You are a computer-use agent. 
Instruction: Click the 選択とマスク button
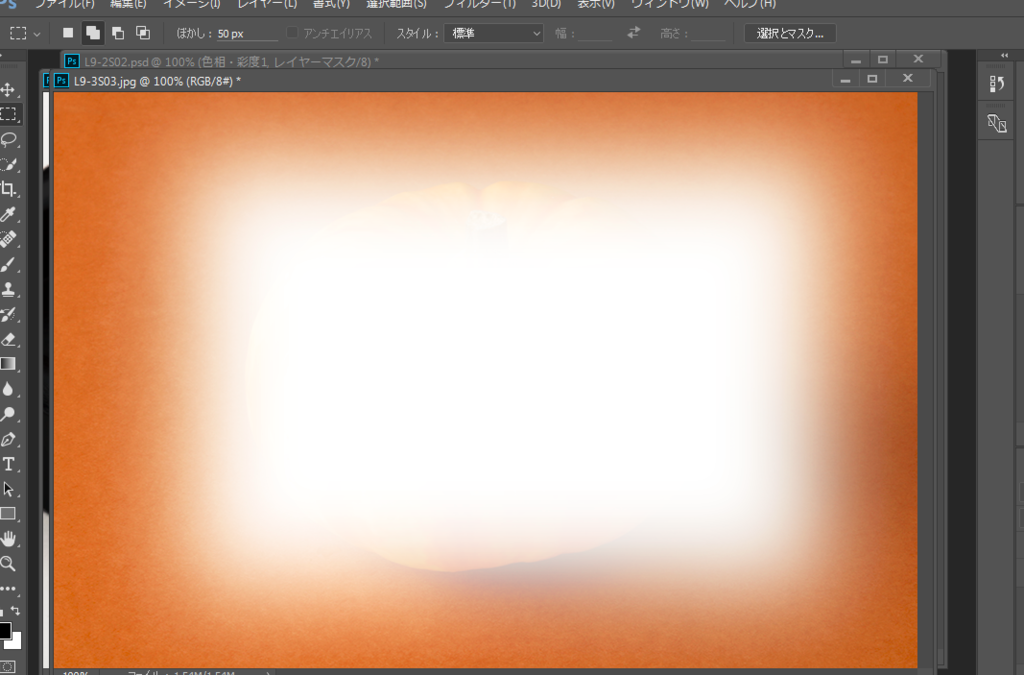[790, 33]
